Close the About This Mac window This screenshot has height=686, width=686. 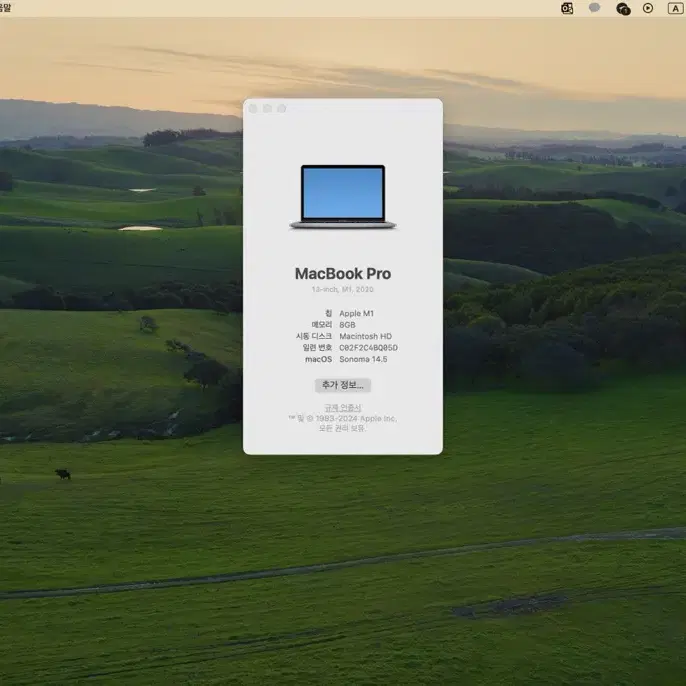point(253,108)
